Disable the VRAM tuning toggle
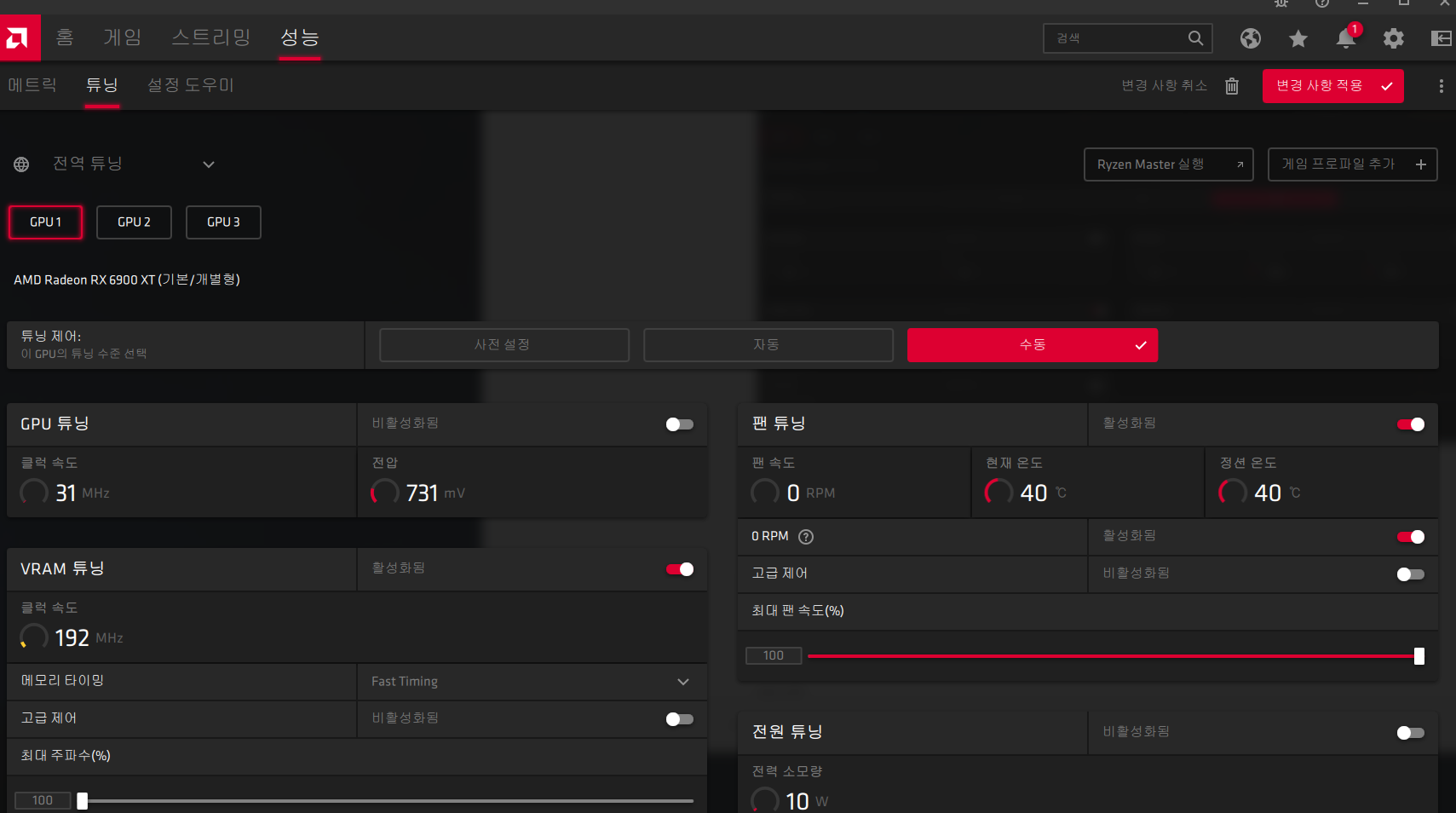 click(x=679, y=569)
